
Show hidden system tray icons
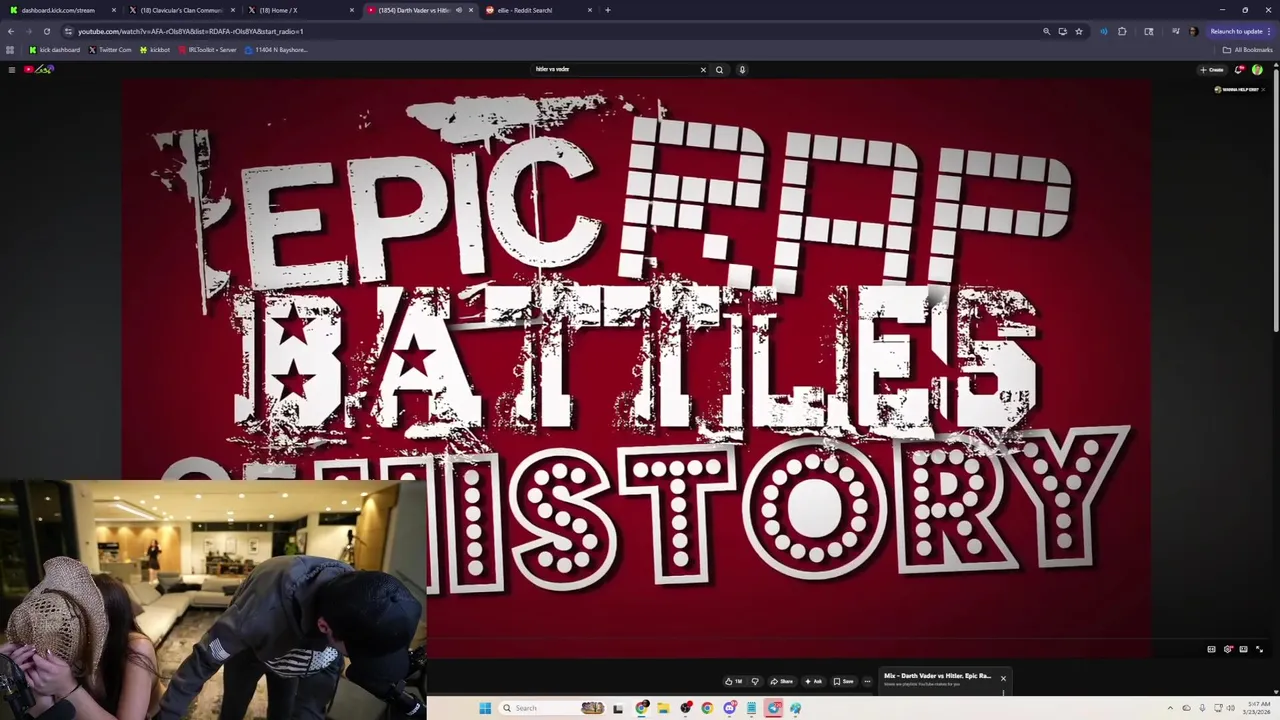pyautogui.click(x=1170, y=708)
